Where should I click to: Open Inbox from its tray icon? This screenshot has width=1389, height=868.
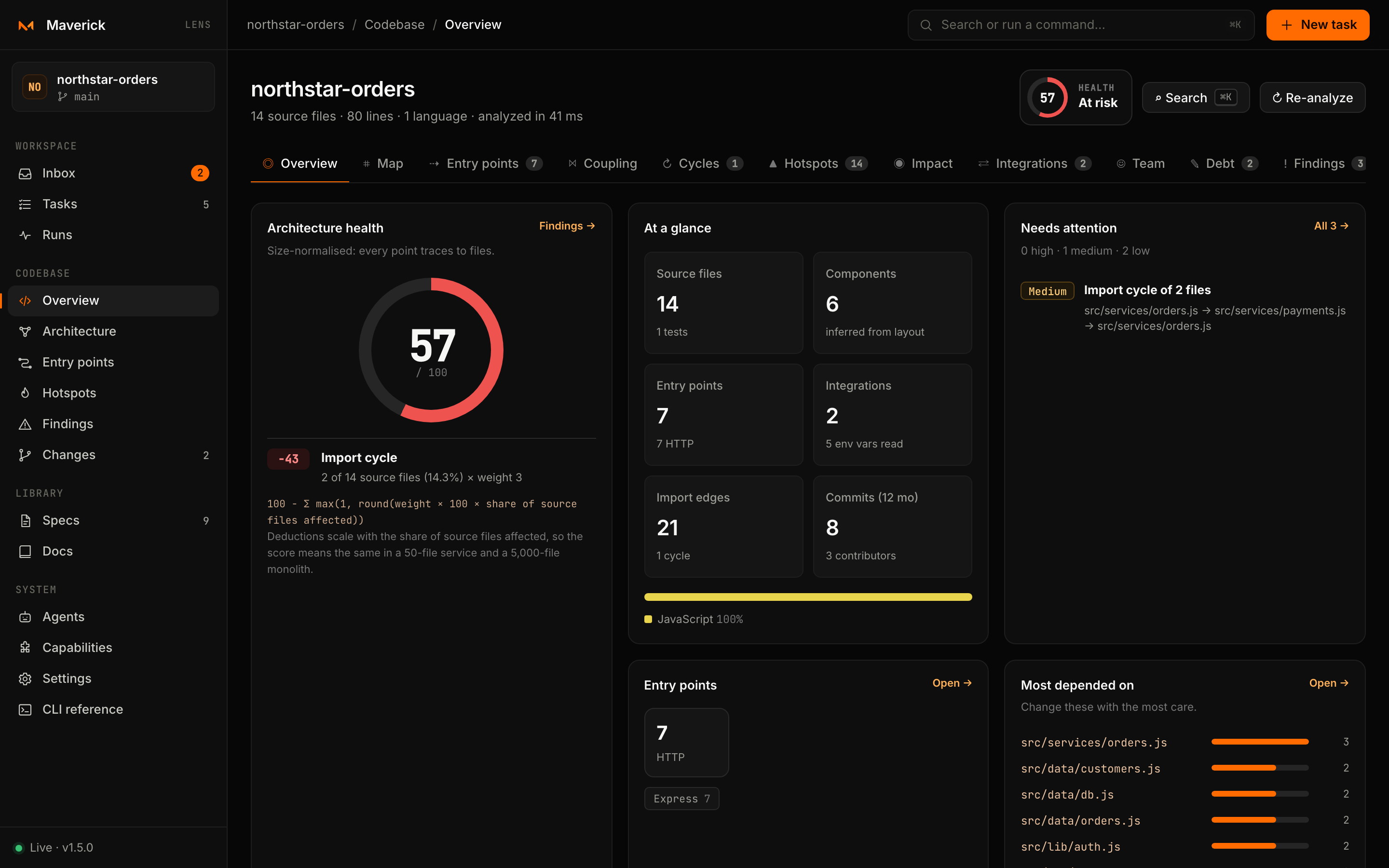pos(25,174)
